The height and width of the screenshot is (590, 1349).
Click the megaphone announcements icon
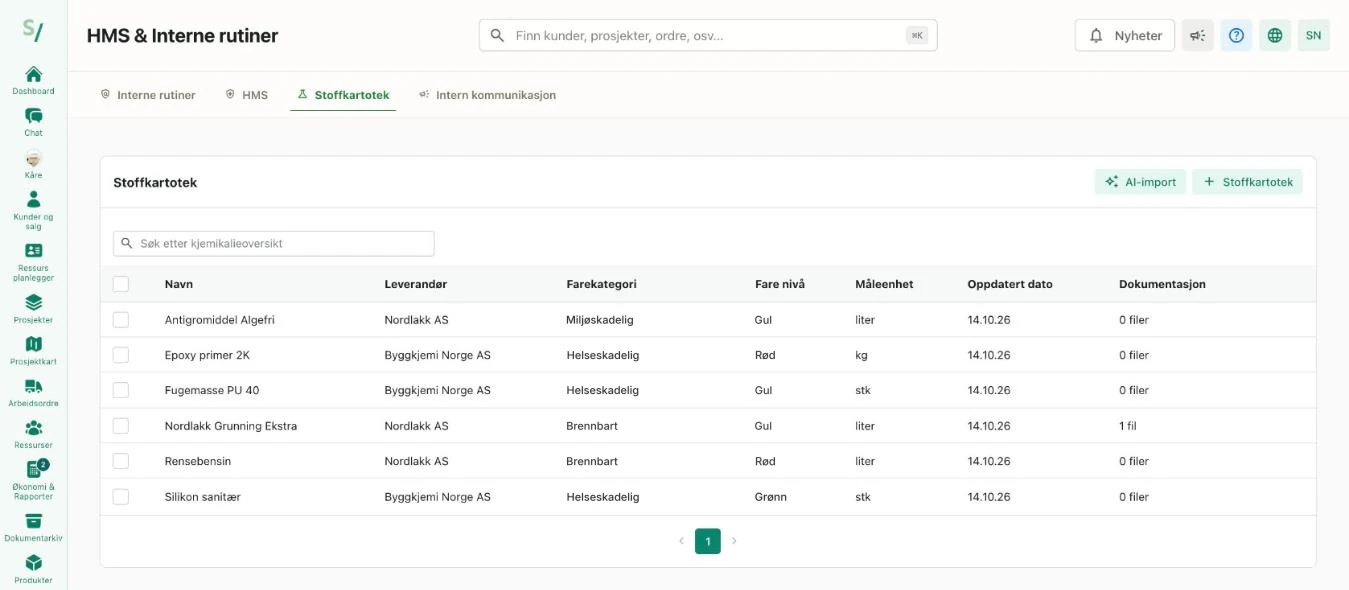(x=1198, y=35)
